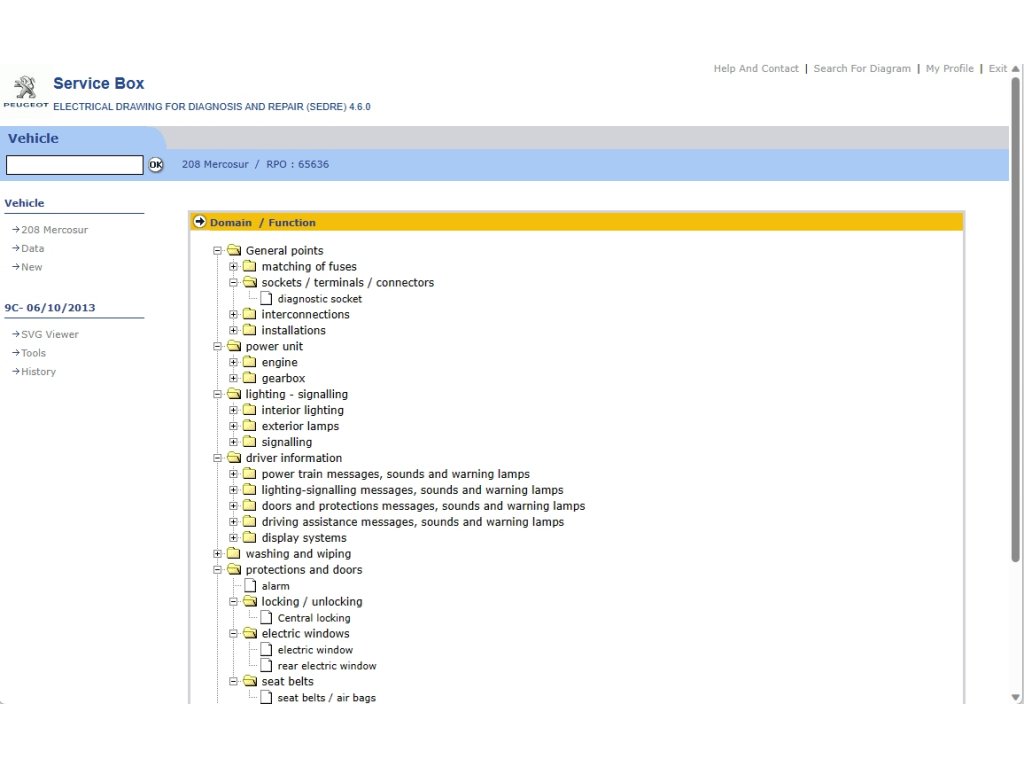Open SVG Viewer link in sidebar
Screen dimensions: 1024x768
[x=49, y=334]
